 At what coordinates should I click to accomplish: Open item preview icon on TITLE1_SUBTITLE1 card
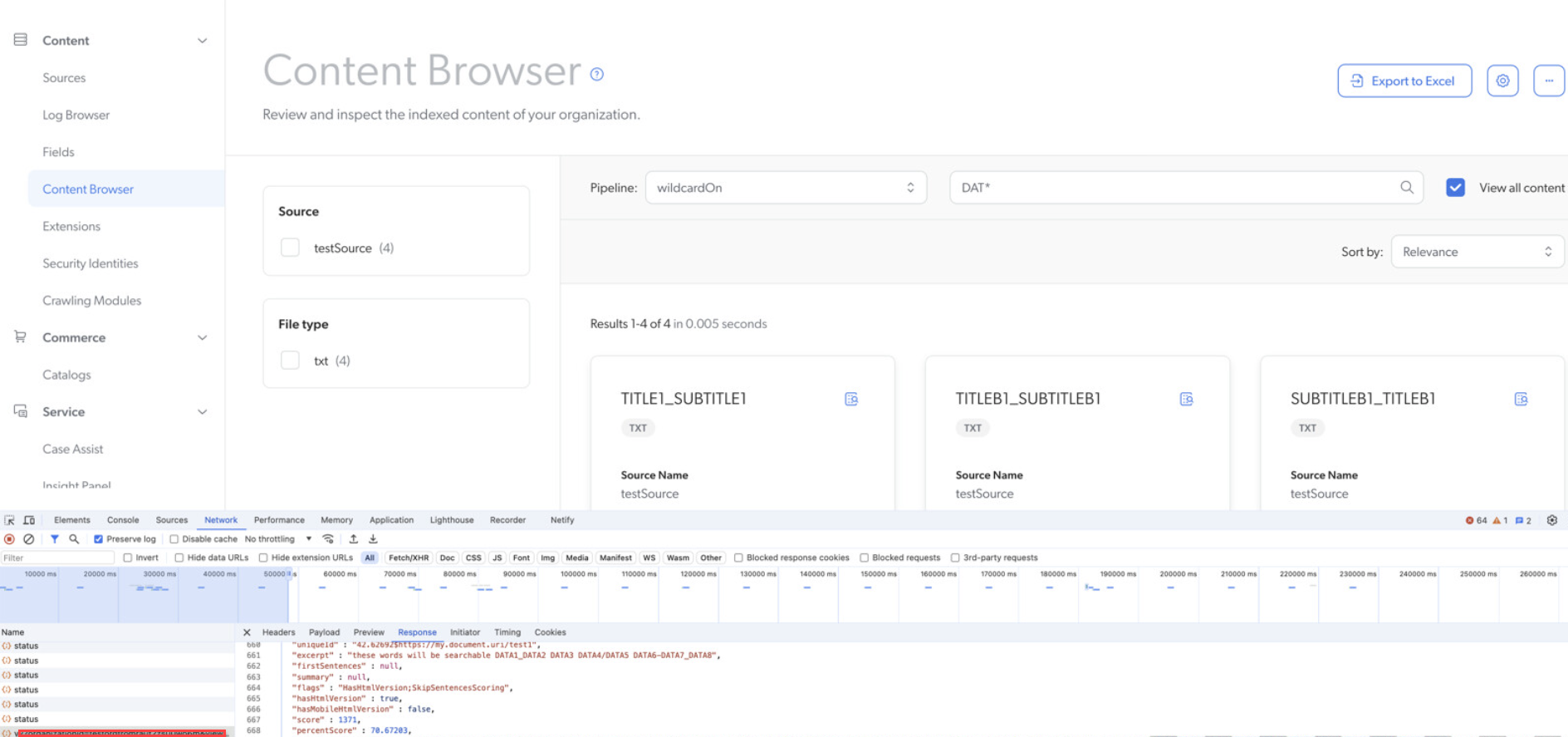[851, 399]
